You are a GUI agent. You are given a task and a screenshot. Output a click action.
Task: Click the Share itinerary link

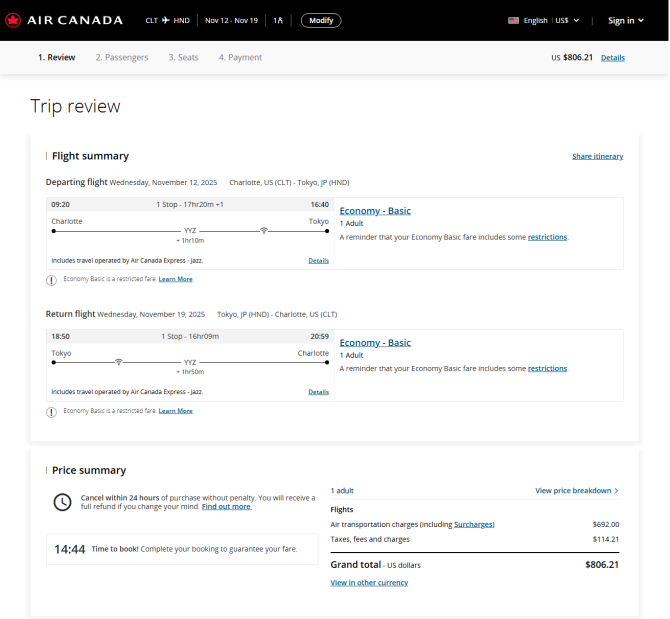597,156
